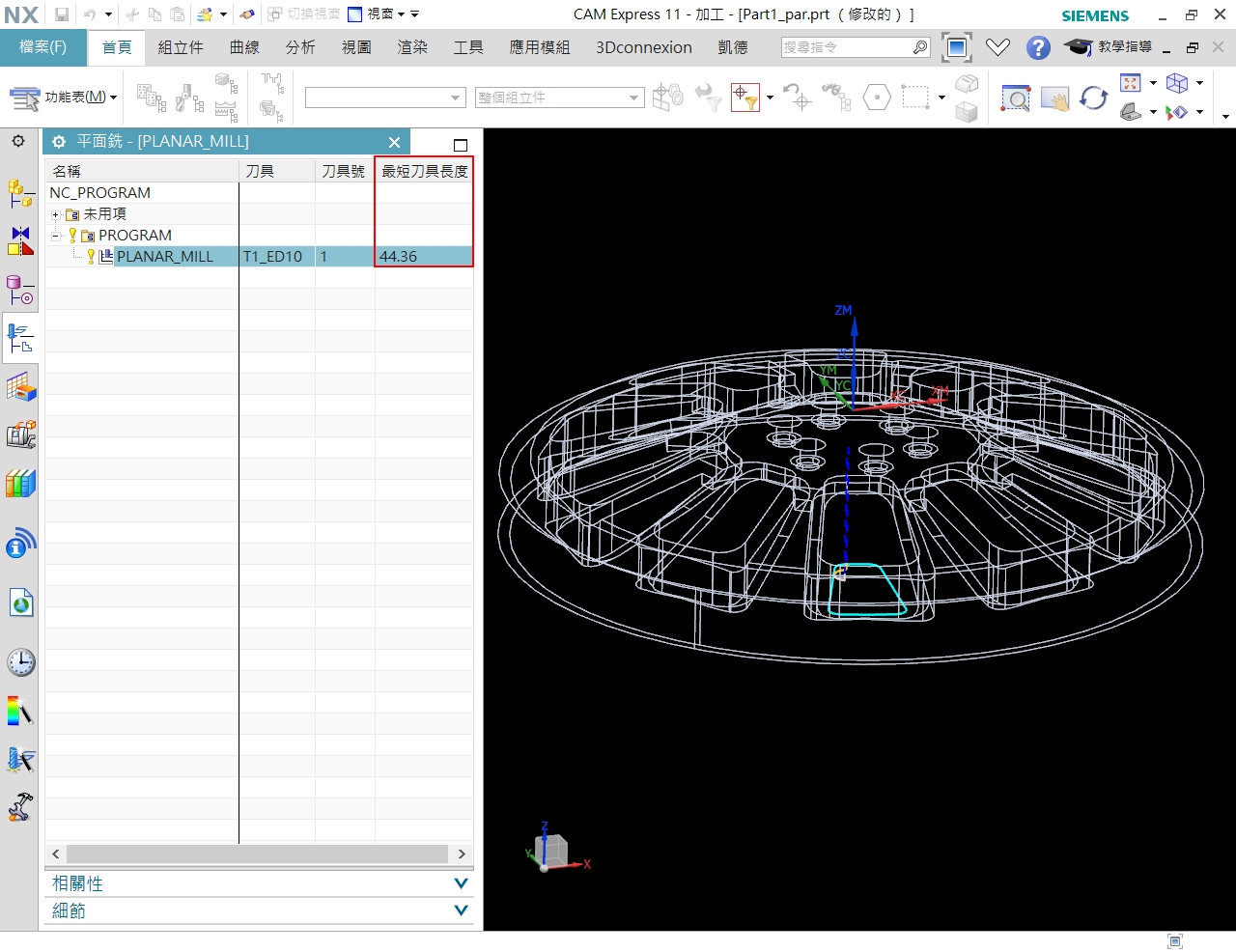Click the 最短刀具長度 column header
This screenshot has height=952, width=1236.
(x=424, y=171)
